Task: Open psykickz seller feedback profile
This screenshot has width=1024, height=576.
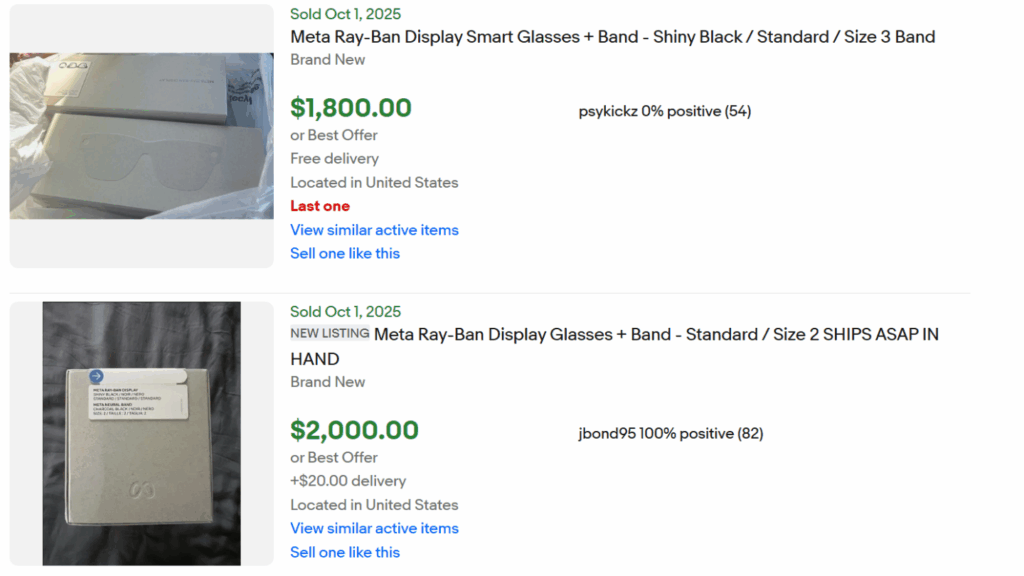Action: tap(664, 111)
